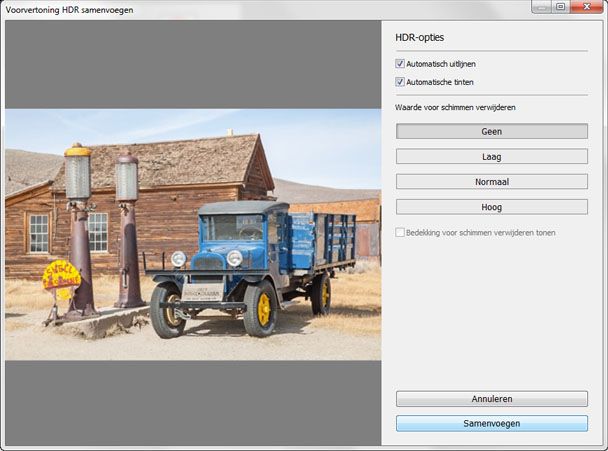Close the Voorvertoning HDR samenvoegen window
This screenshot has height=451, width=608.
coord(587,7)
